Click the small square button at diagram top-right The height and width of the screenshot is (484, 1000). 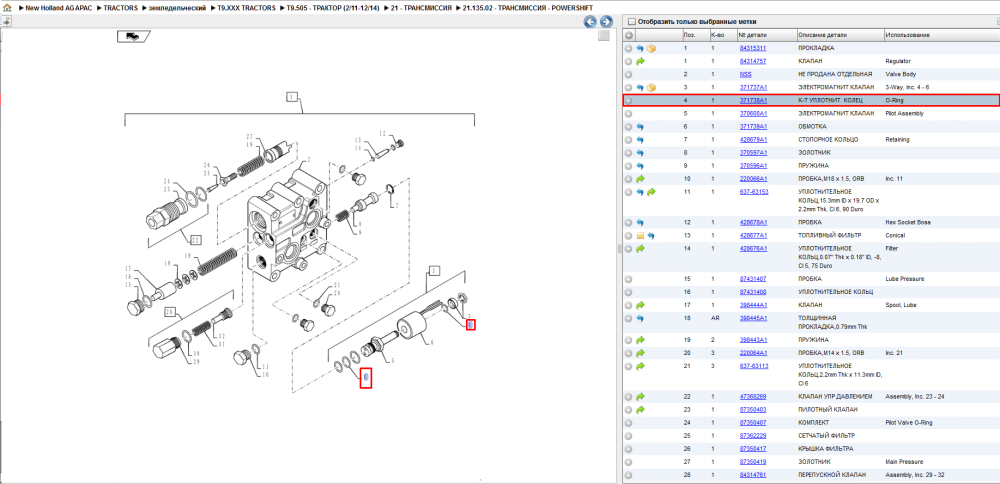pyautogui.click(x=604, y=36)
